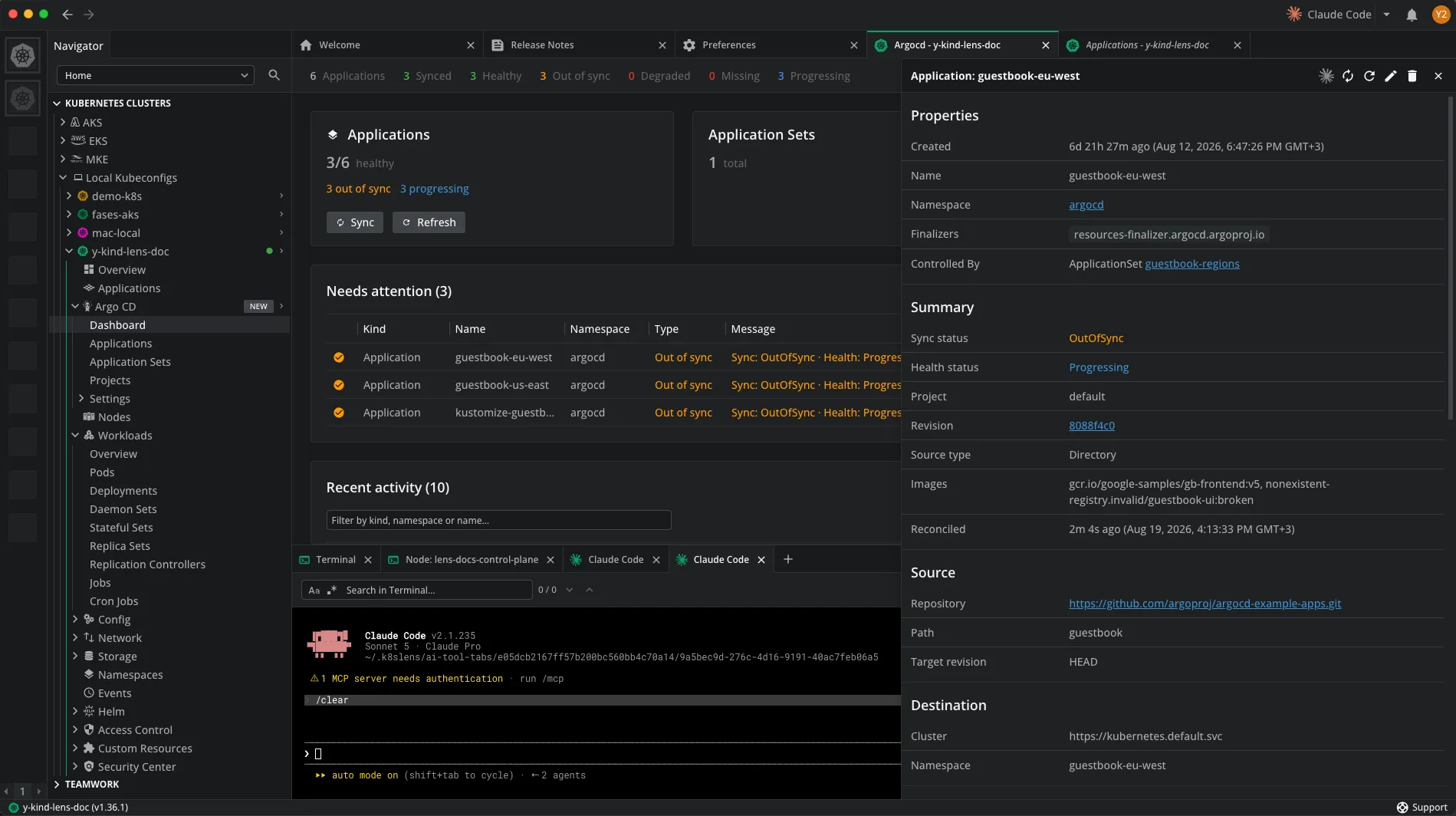Close the Application details panel
1456x816 pixels.
point(1438,76)
